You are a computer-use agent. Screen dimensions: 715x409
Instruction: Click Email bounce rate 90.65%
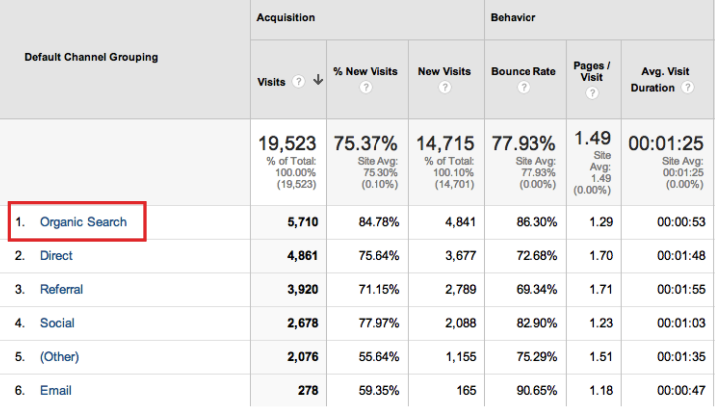pyautogui.click(x=537, y=391)
